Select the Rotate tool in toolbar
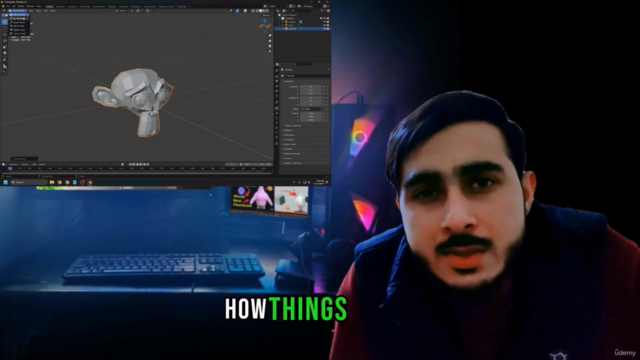Image resolution: width=640 pixels, height=360 pixels. click(5, 41)
